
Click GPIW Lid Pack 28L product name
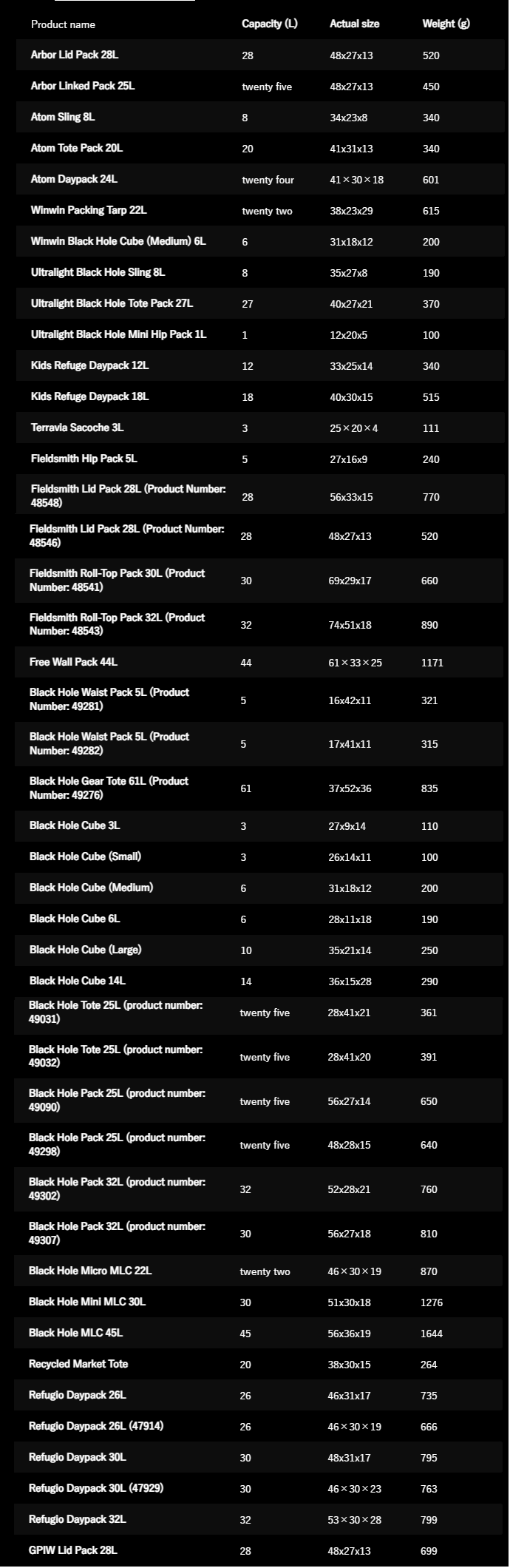[x=73, y=1550]
